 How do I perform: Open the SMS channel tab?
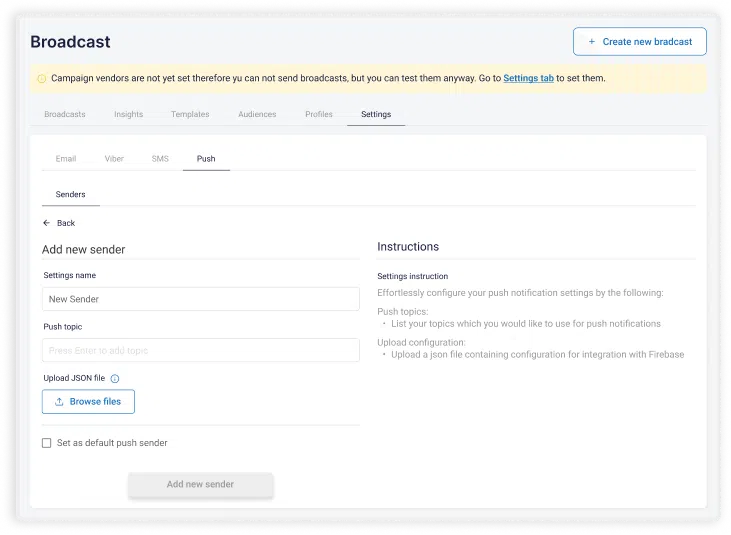coord(160,159)
